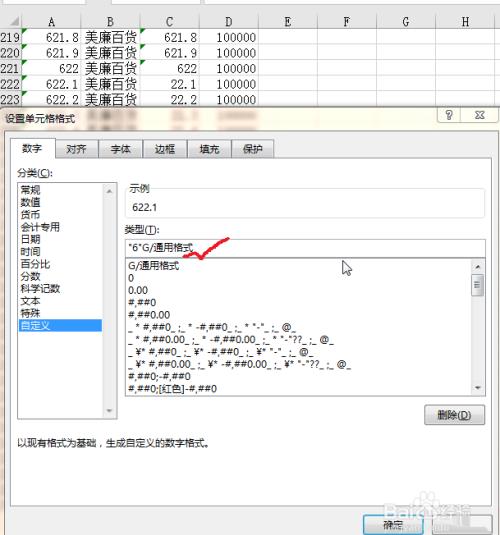500x535 pixels.
Task: Confirm with the 确定 button
Action: pyautogui.click(x=393, y=525)
